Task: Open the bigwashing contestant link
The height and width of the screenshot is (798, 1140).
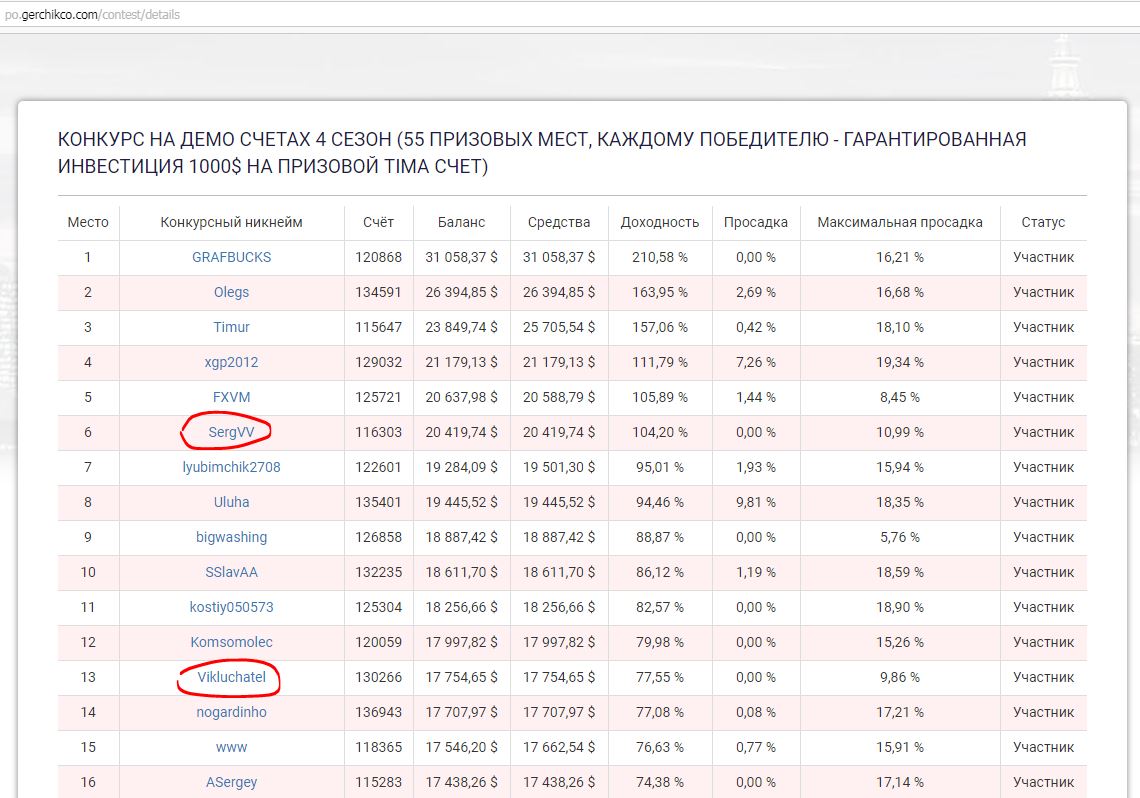Action: coord(231,537)
